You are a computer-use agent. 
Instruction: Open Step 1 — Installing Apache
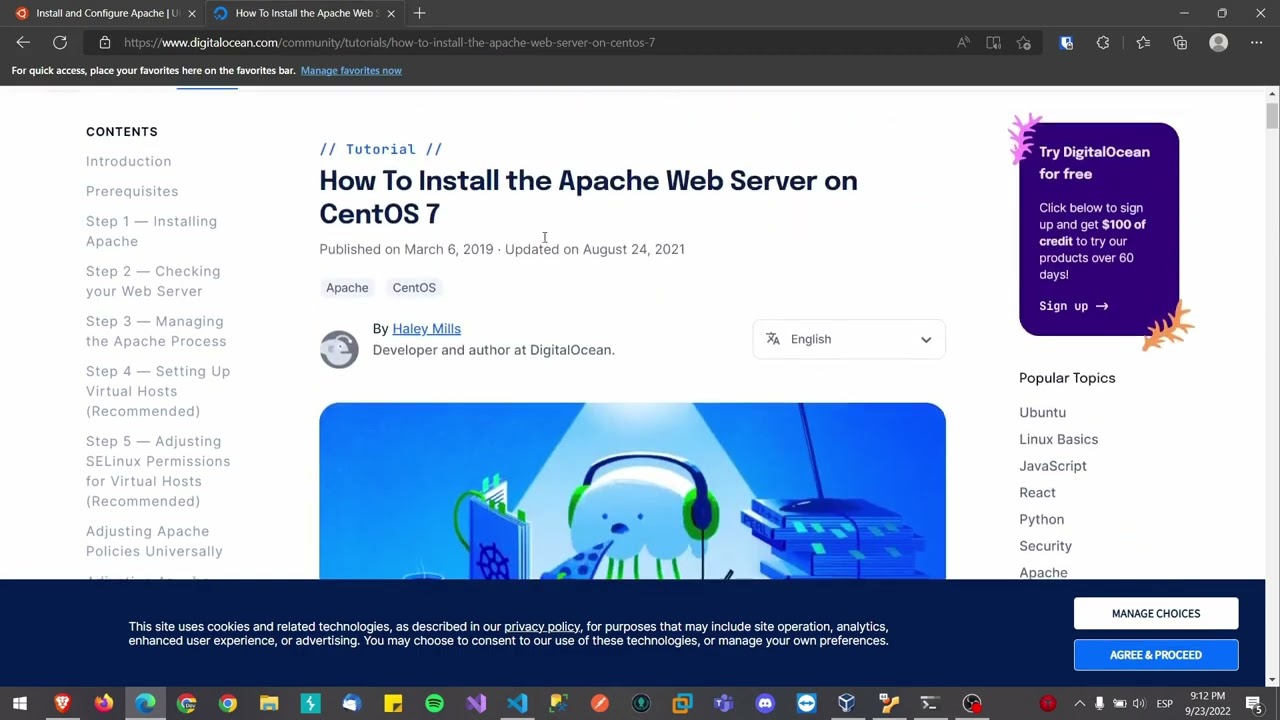(151, 231)
